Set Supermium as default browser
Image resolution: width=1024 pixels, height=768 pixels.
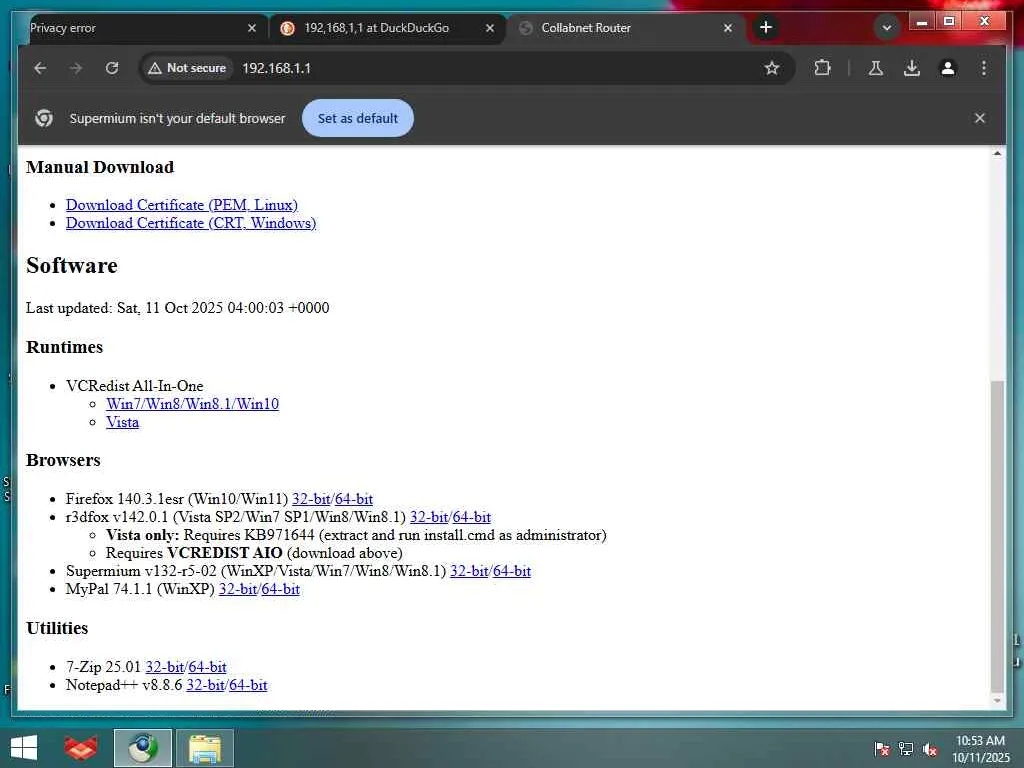tap(357, 118)
